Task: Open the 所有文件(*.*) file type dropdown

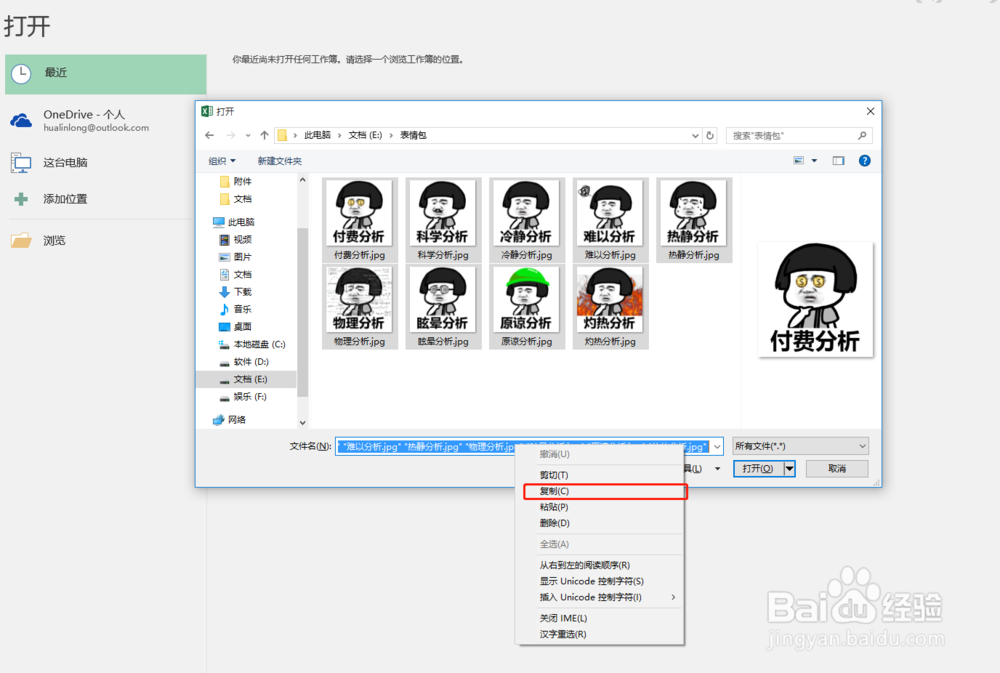Action: point(800,446)
